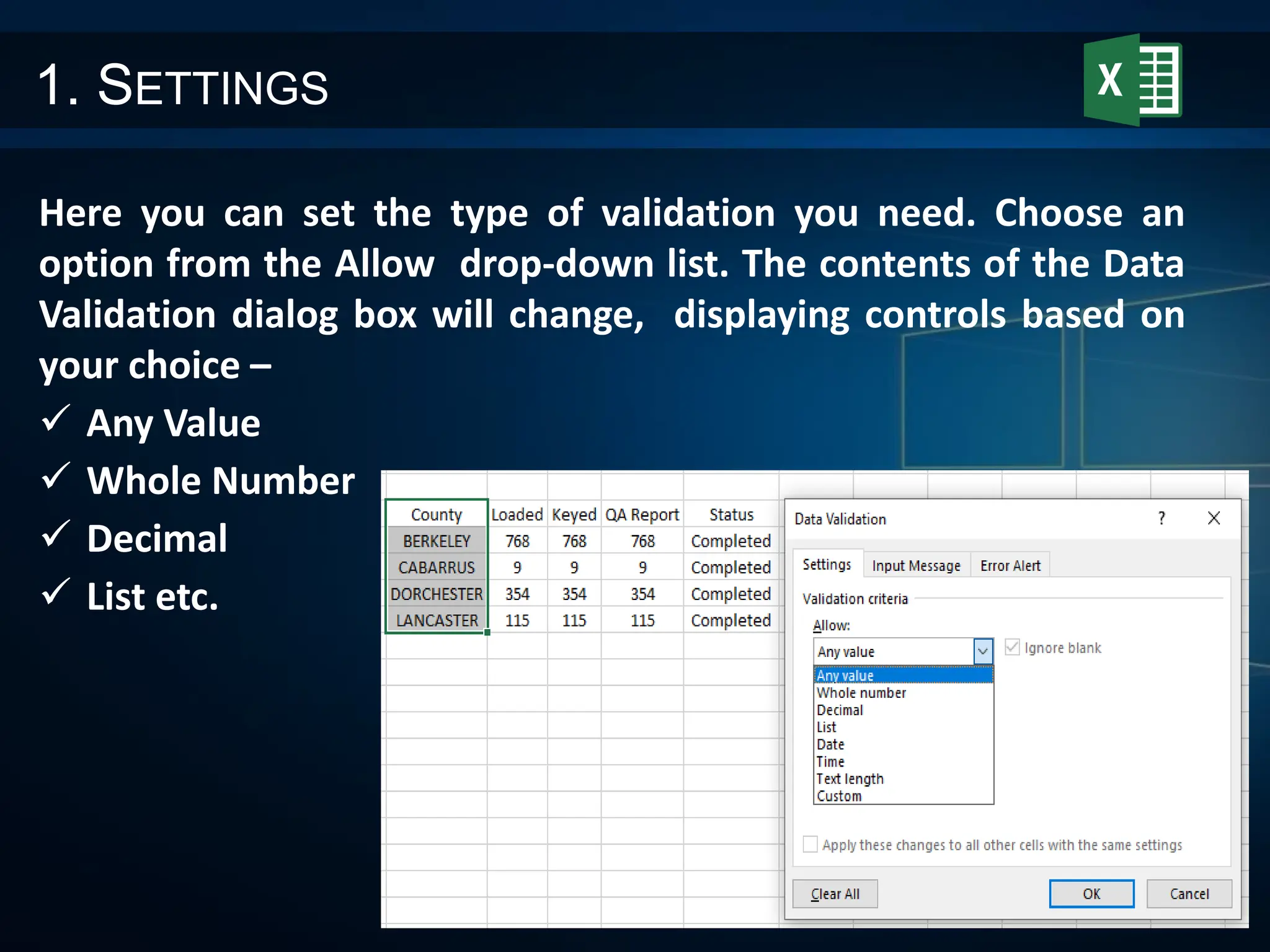Image resolution: width=1270 pixels, height=952 pixels.
Task: Click the QA Report header cell
Action: (x=642, y=514)
